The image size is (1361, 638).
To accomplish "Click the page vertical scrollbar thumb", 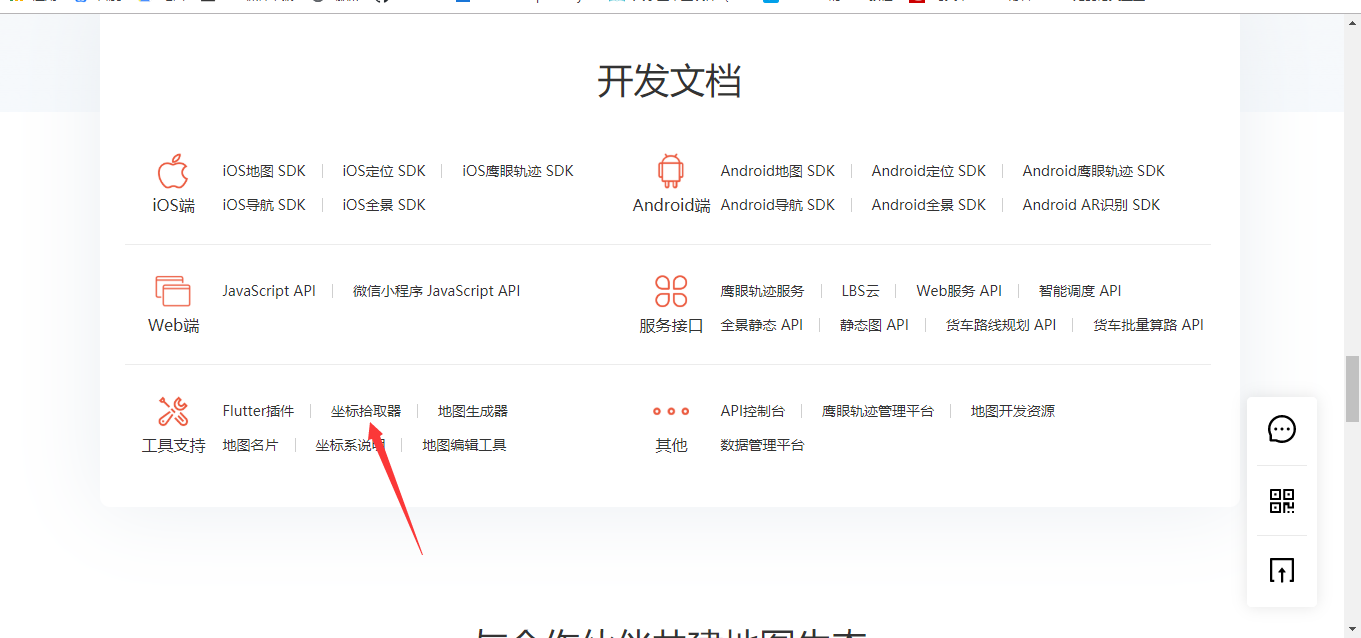I will pos(1353,388).
